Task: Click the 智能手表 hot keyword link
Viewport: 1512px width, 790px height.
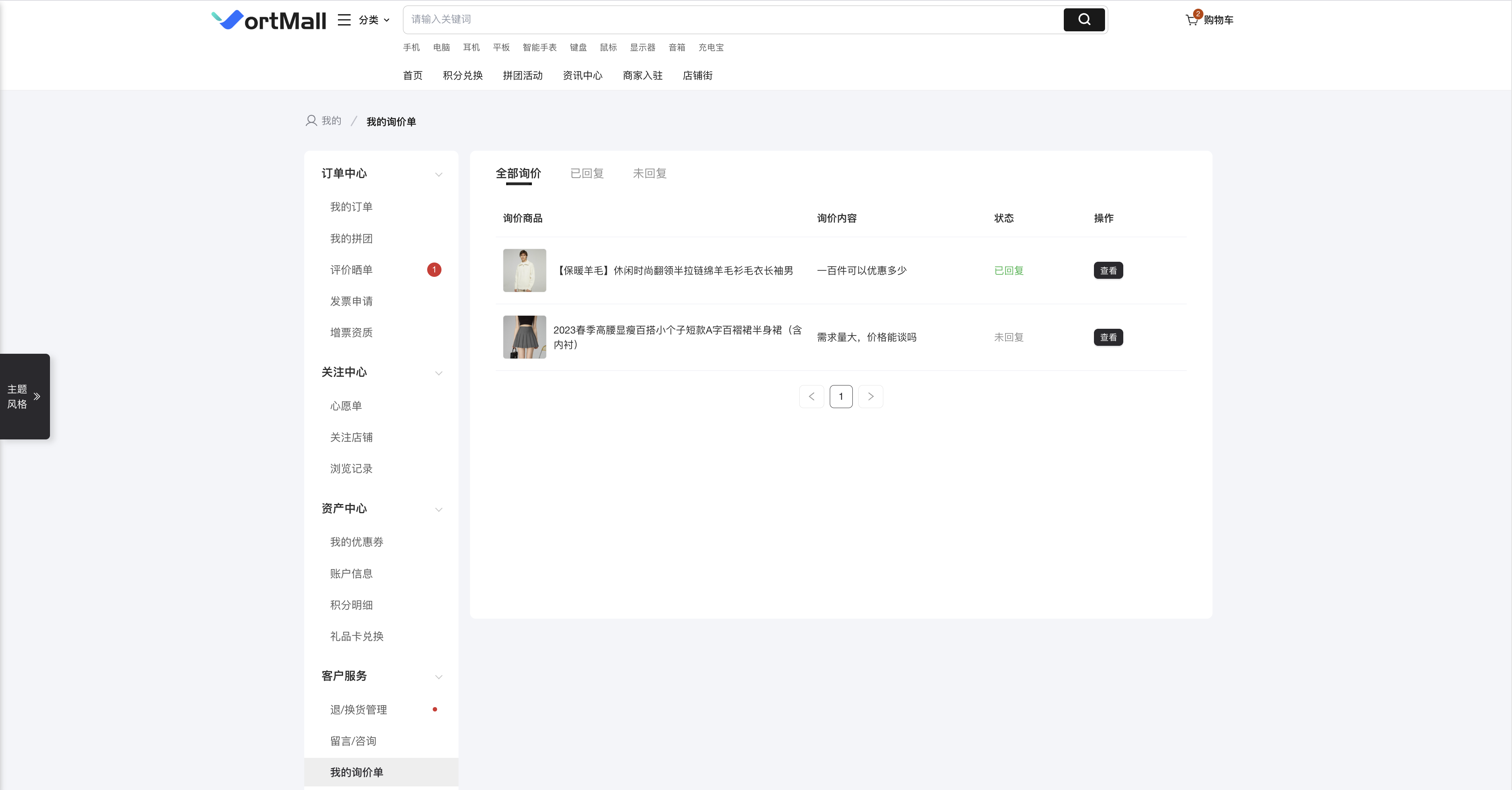Action: pos(539,48)
